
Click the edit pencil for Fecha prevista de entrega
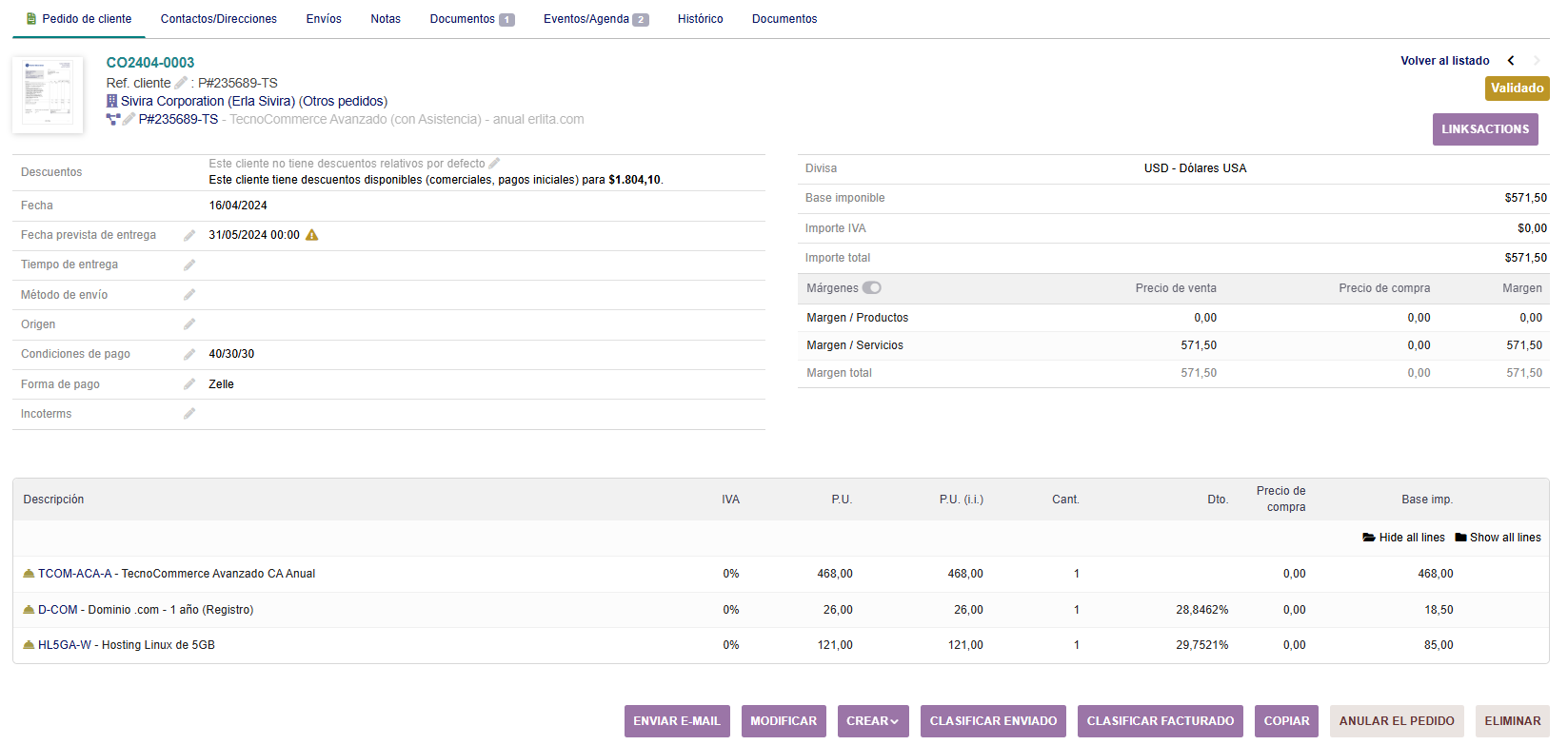coord(189,235)
